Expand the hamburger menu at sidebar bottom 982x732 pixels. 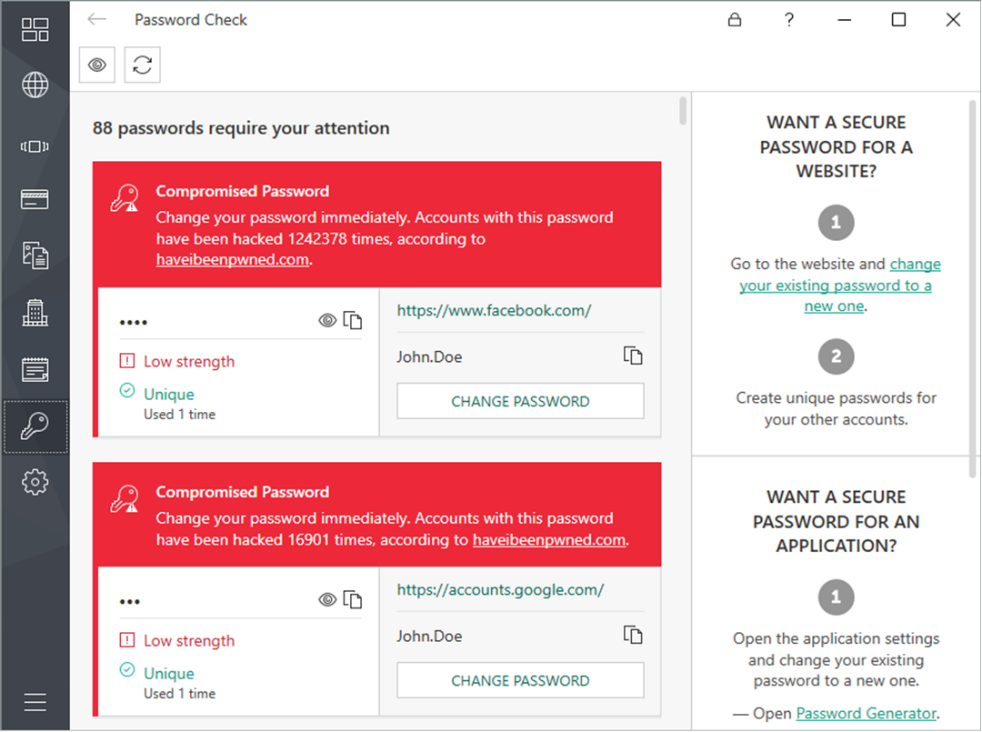pyautogui.click(x=35, y=702)
